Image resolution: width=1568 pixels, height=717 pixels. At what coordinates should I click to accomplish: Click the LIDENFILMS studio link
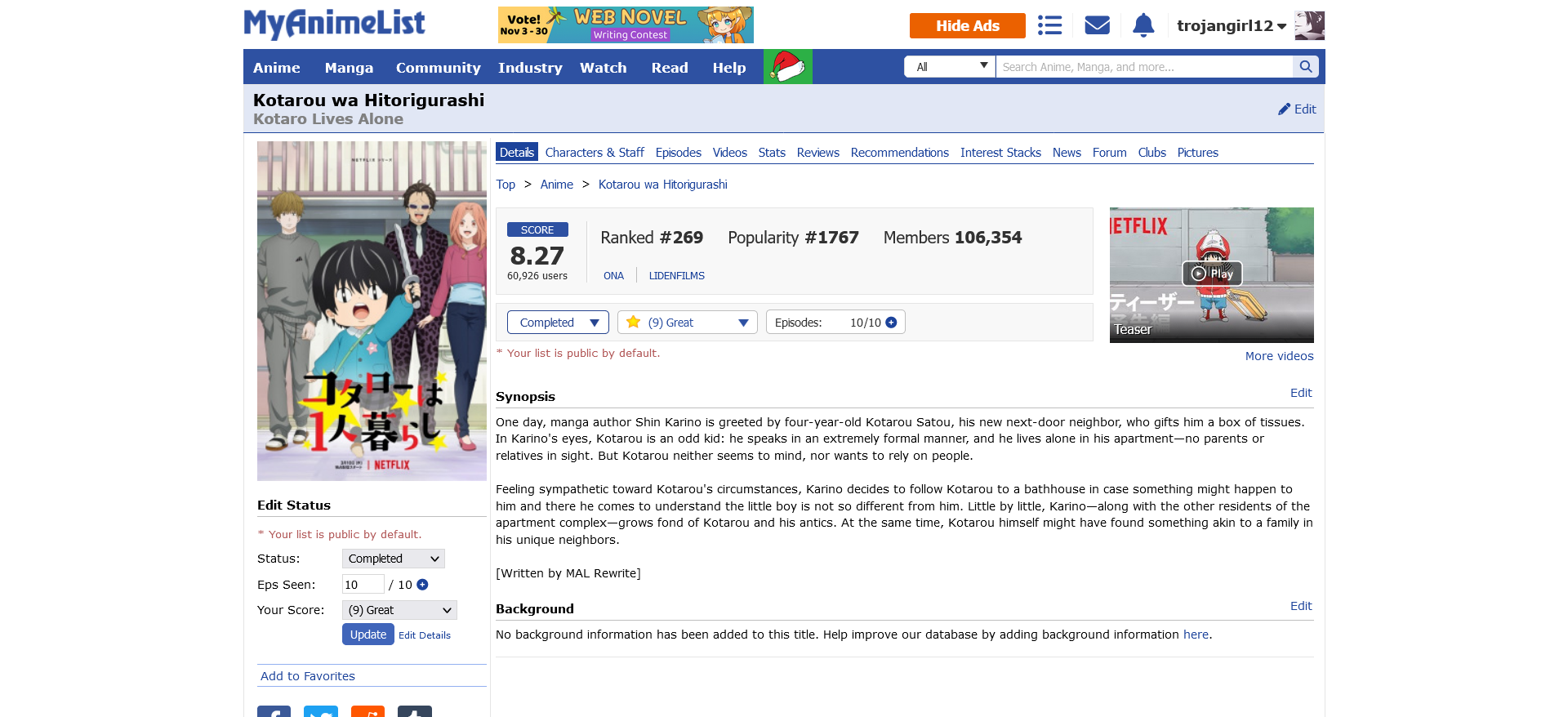pyautogui.click(x=677, y=276)
